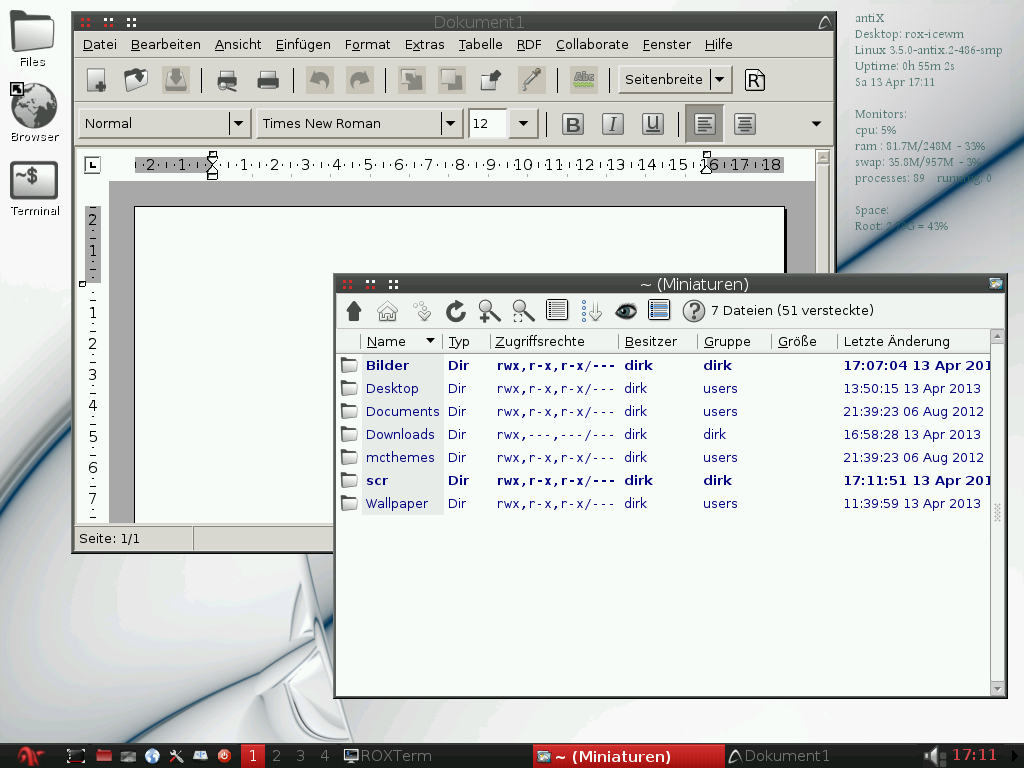The image size is (1024, 768).
Task: Refresh the directory listing
Action: click(x=456, y=311)
